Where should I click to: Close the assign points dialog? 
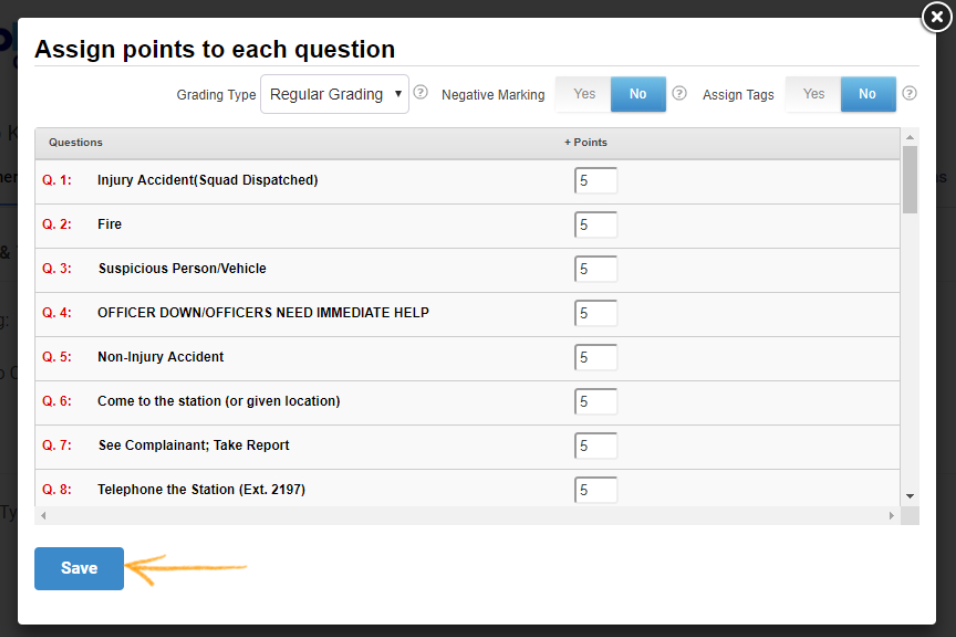pos(935,17)
